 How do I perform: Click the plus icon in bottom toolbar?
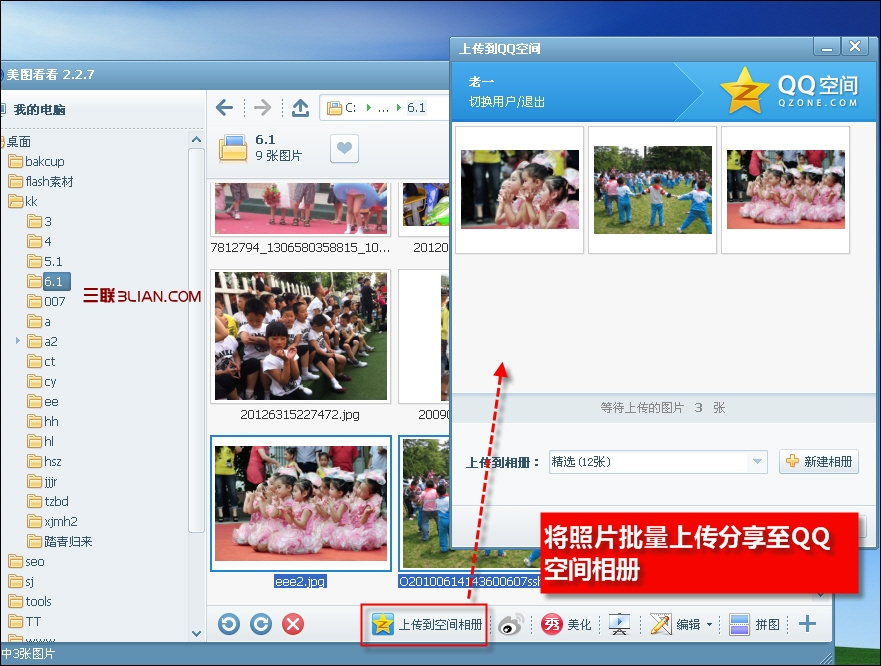coord(807,624)
